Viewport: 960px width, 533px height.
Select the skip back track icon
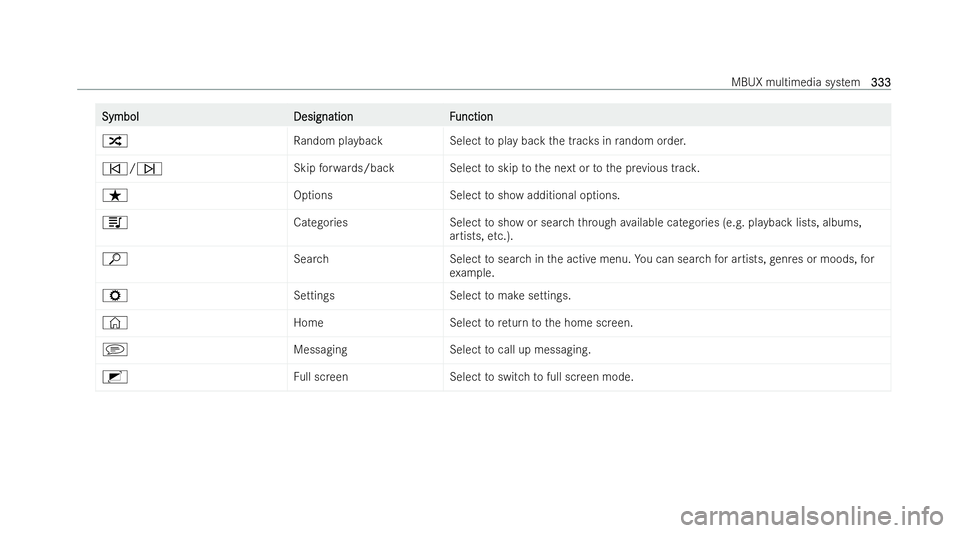click(x=115, y=169)
